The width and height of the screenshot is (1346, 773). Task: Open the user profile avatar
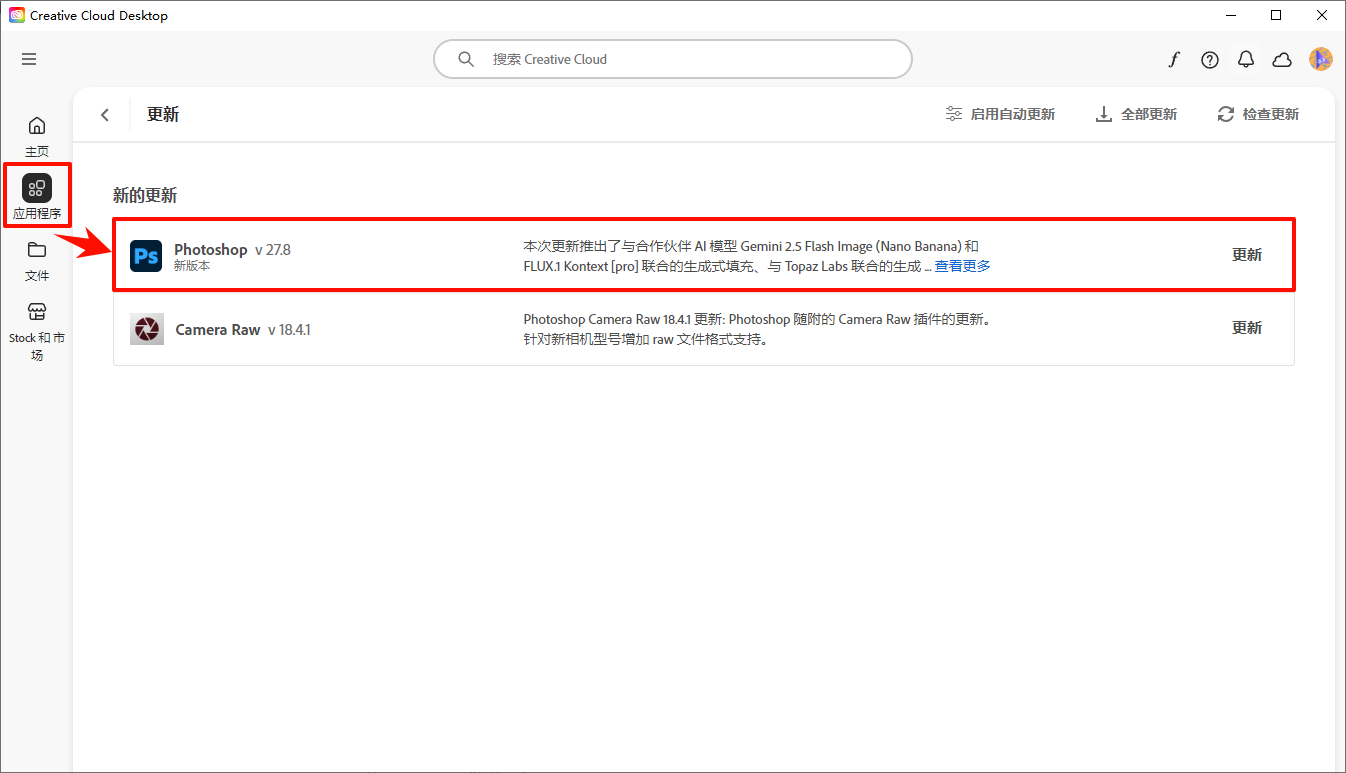tap(1321, 59)
